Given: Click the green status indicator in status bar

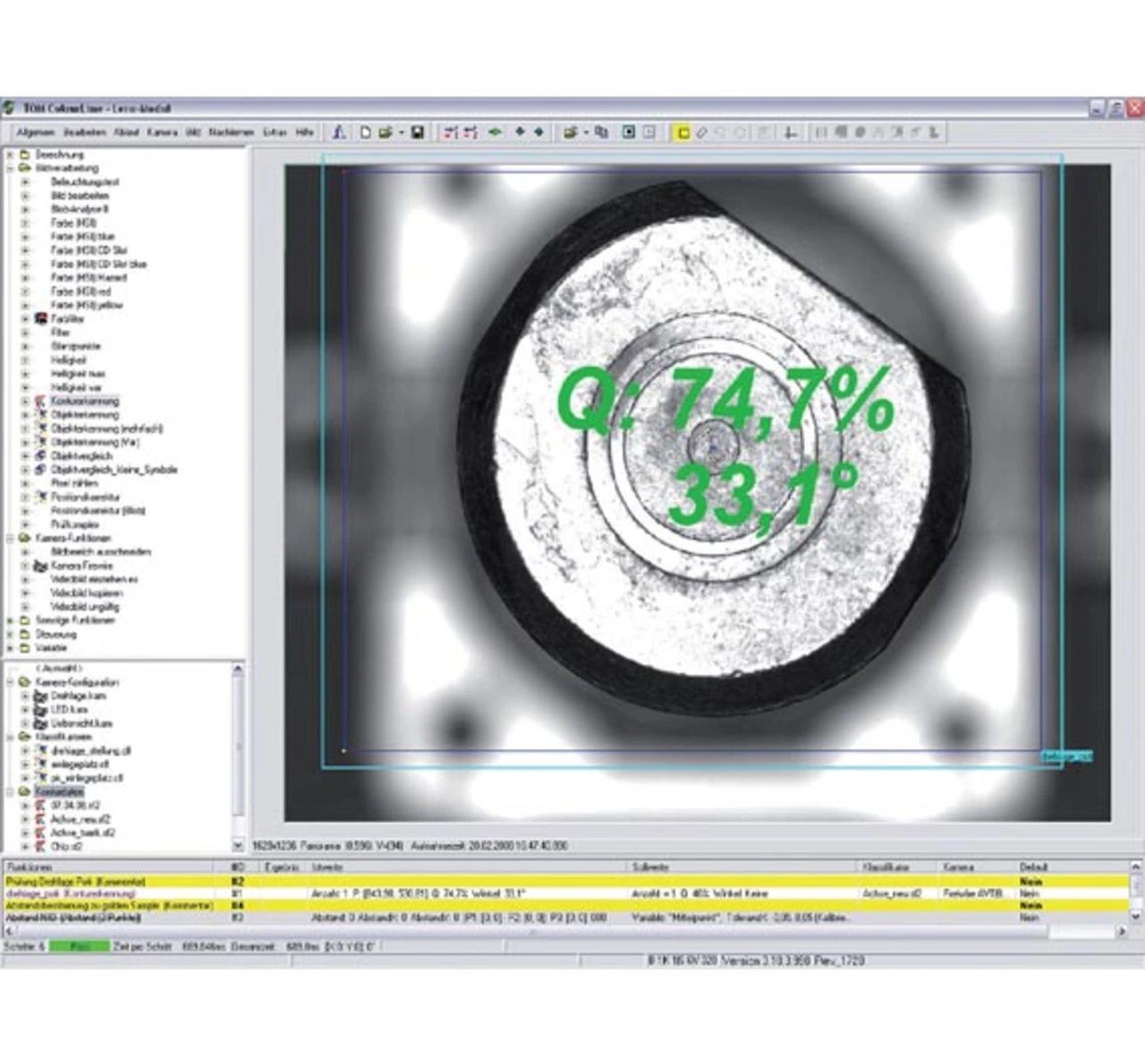Looking at the screenshot, I should point(79,946).
